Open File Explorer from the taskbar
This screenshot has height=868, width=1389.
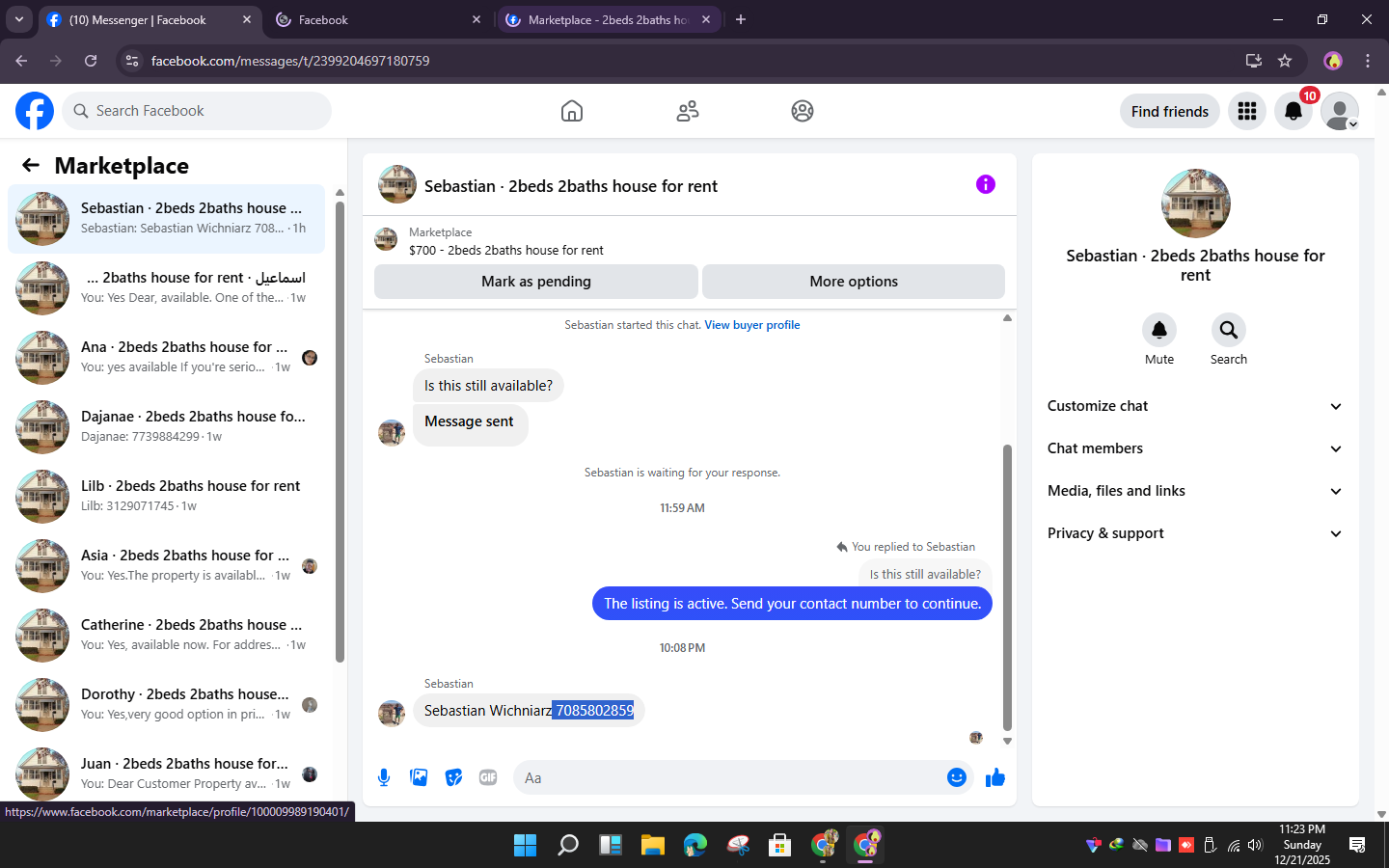point(653,845)
